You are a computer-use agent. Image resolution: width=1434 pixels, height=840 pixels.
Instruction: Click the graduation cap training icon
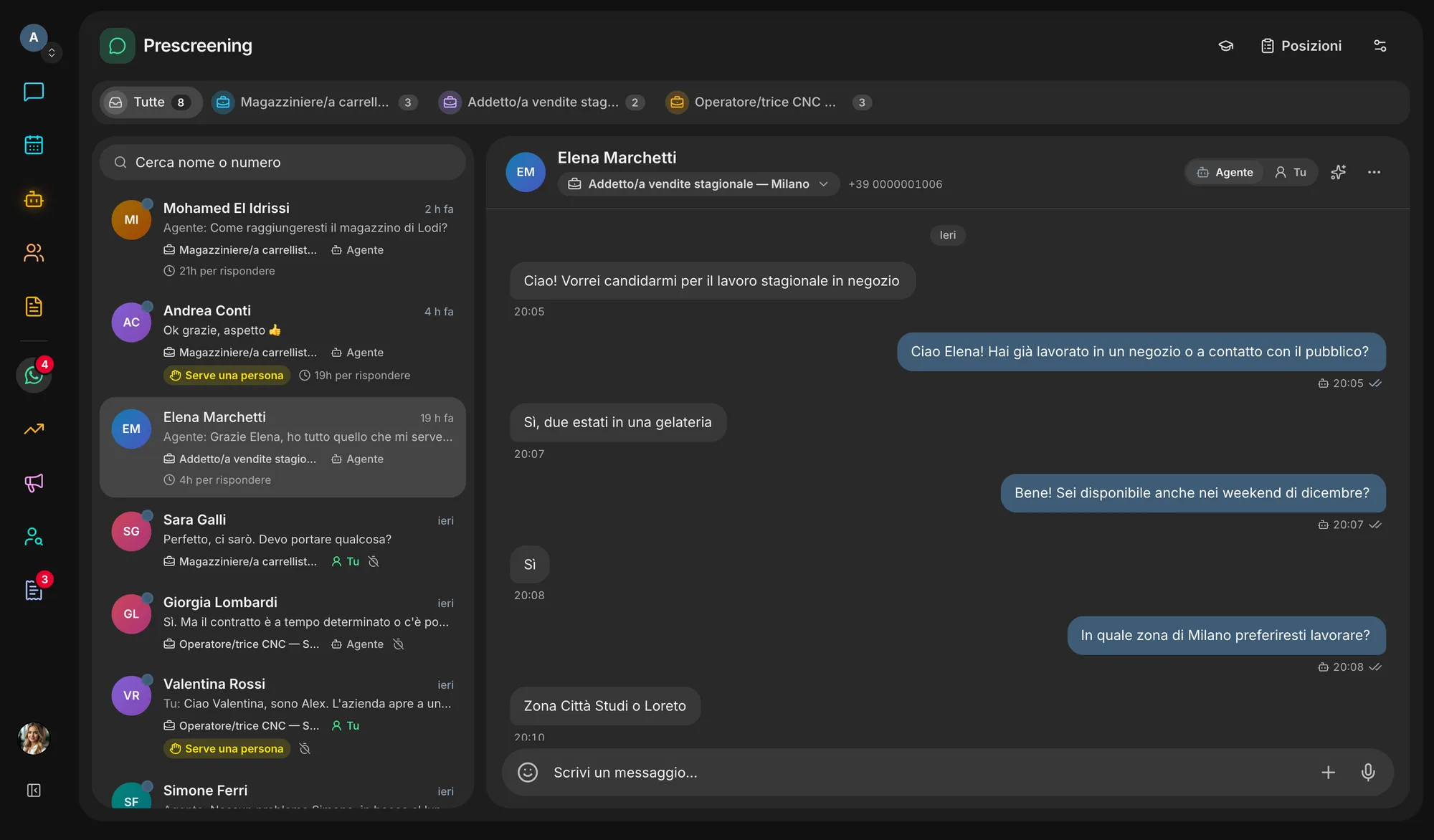click(x=1226, y=46)
